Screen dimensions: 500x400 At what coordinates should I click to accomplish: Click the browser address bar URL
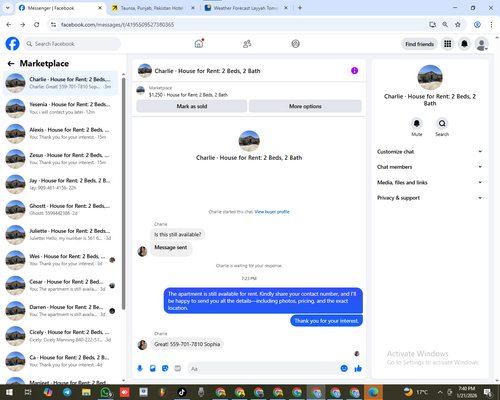(x=117, y=25)
